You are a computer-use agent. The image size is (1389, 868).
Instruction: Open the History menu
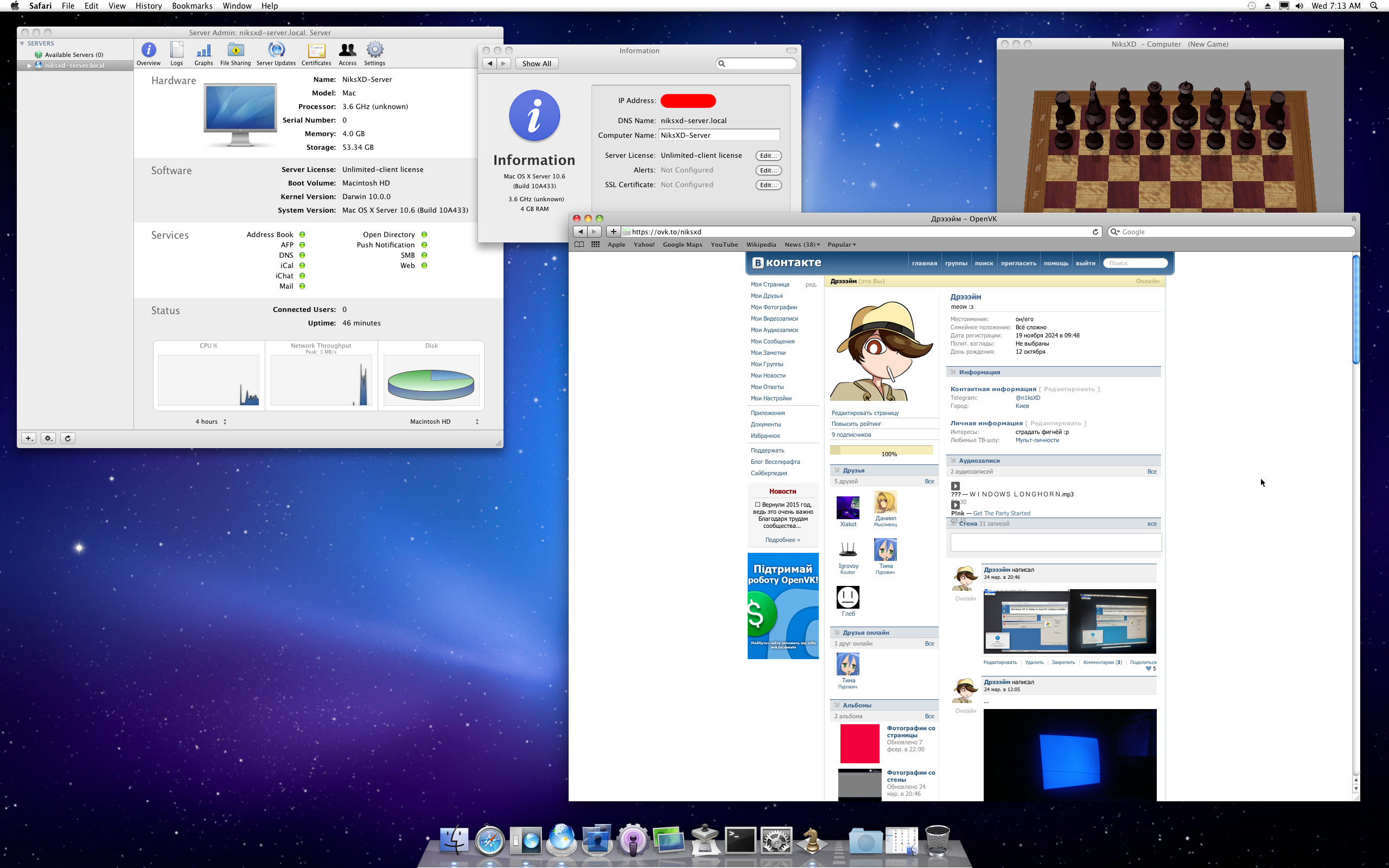148,6
